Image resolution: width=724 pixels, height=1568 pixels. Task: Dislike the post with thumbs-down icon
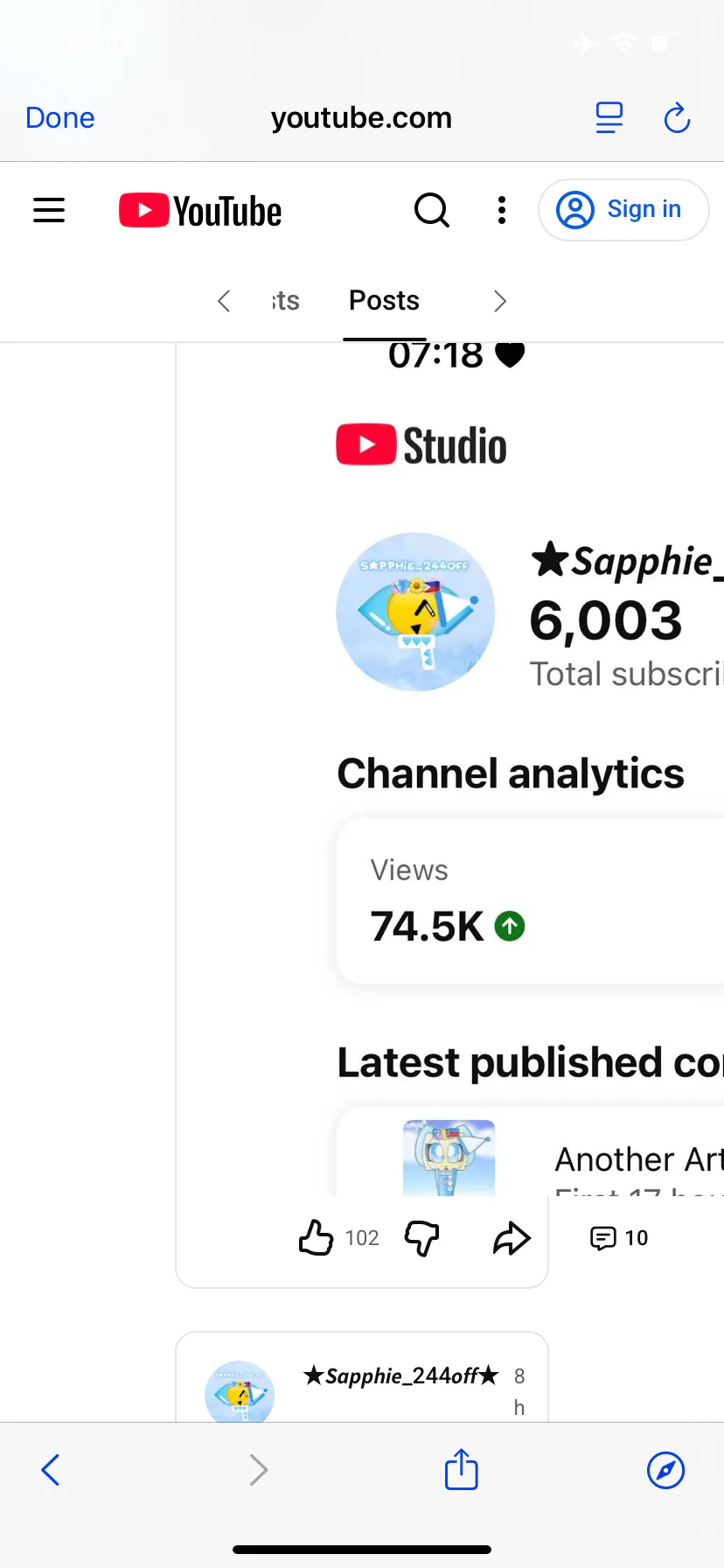[x=421, y=1237]
